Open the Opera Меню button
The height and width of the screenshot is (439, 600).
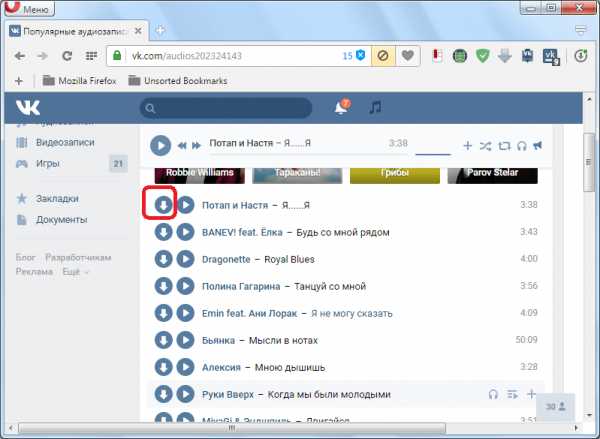29,8
